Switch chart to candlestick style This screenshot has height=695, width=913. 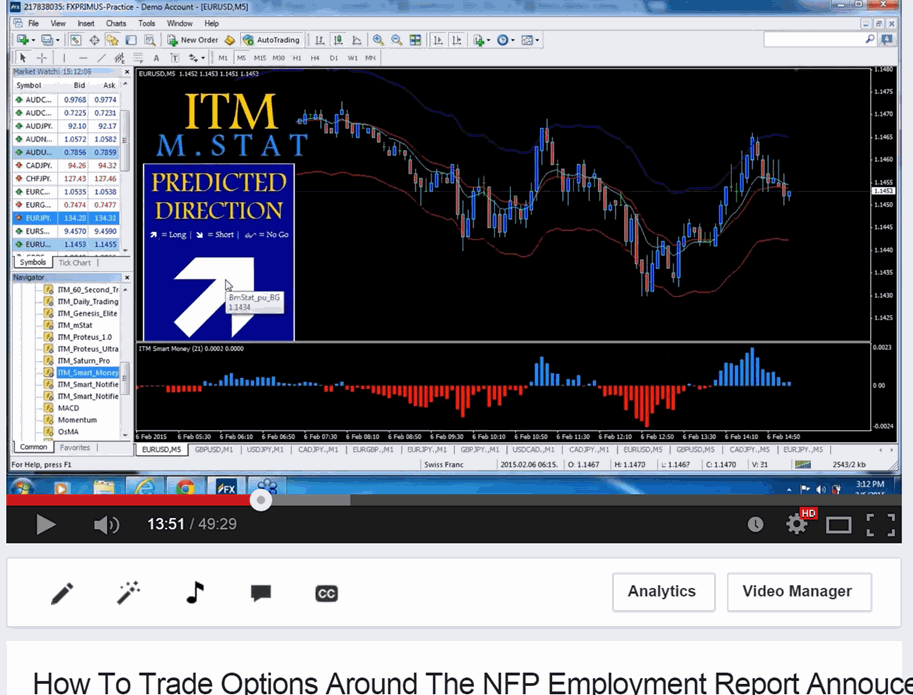(x=338, y=40)
